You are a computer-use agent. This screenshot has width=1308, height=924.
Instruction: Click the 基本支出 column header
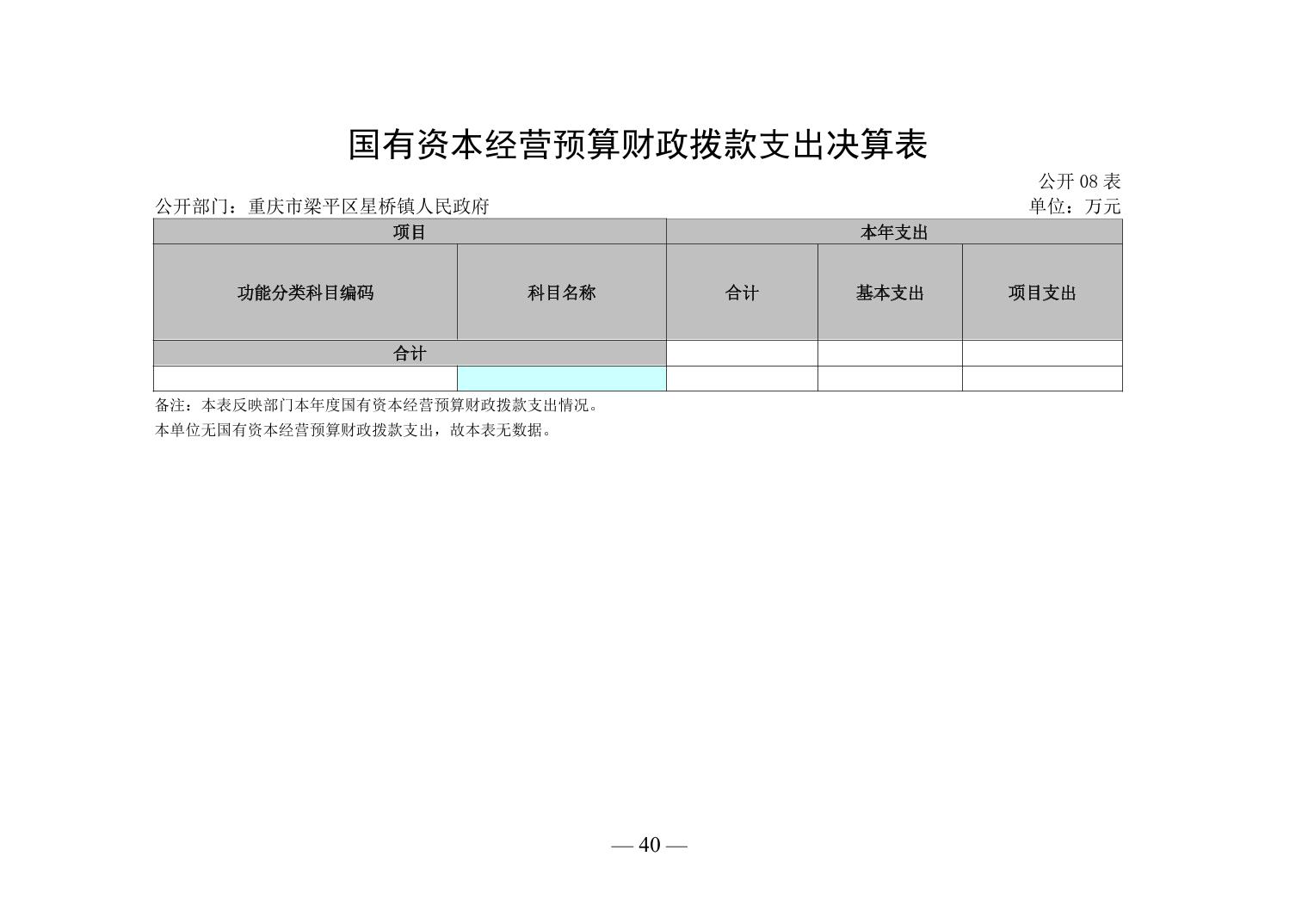coord(890,293)
